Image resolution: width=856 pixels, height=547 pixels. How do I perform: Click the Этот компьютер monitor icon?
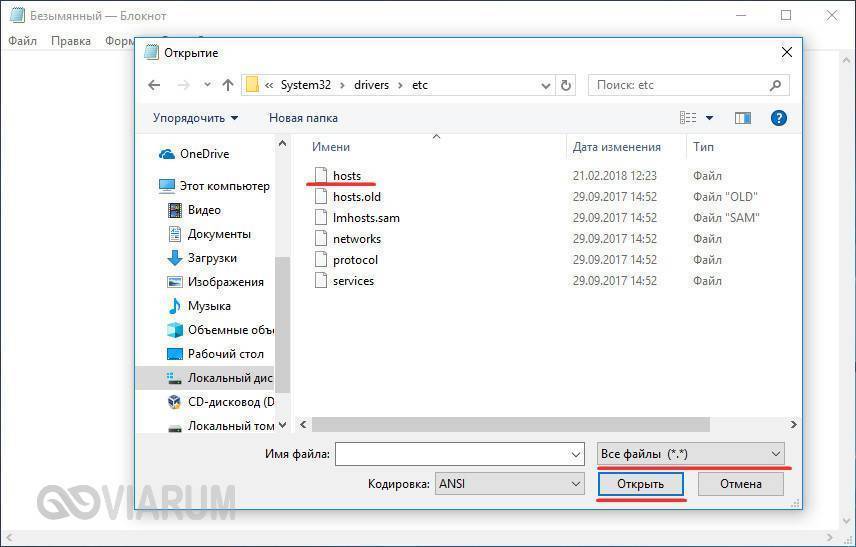pyautogui.click(x=167, y=186)
